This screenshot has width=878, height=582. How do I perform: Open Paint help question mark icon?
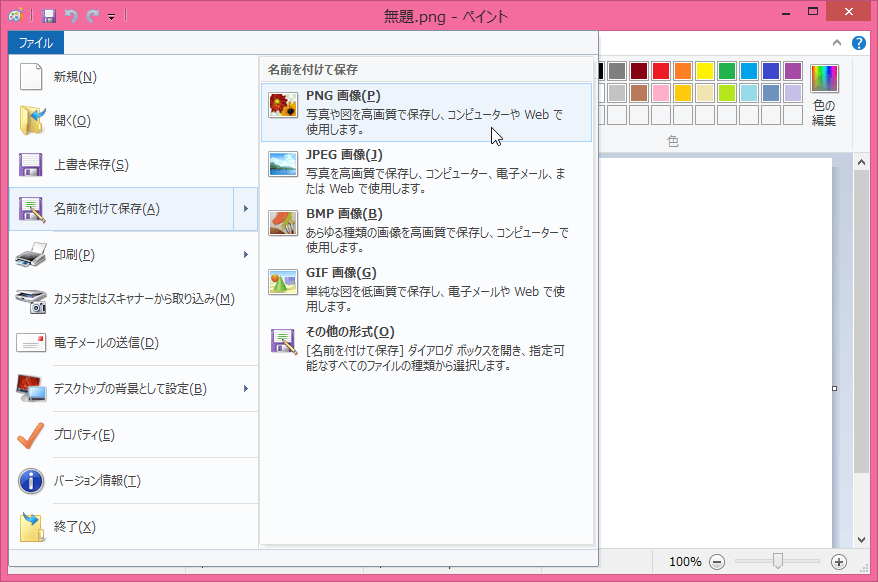858,43
